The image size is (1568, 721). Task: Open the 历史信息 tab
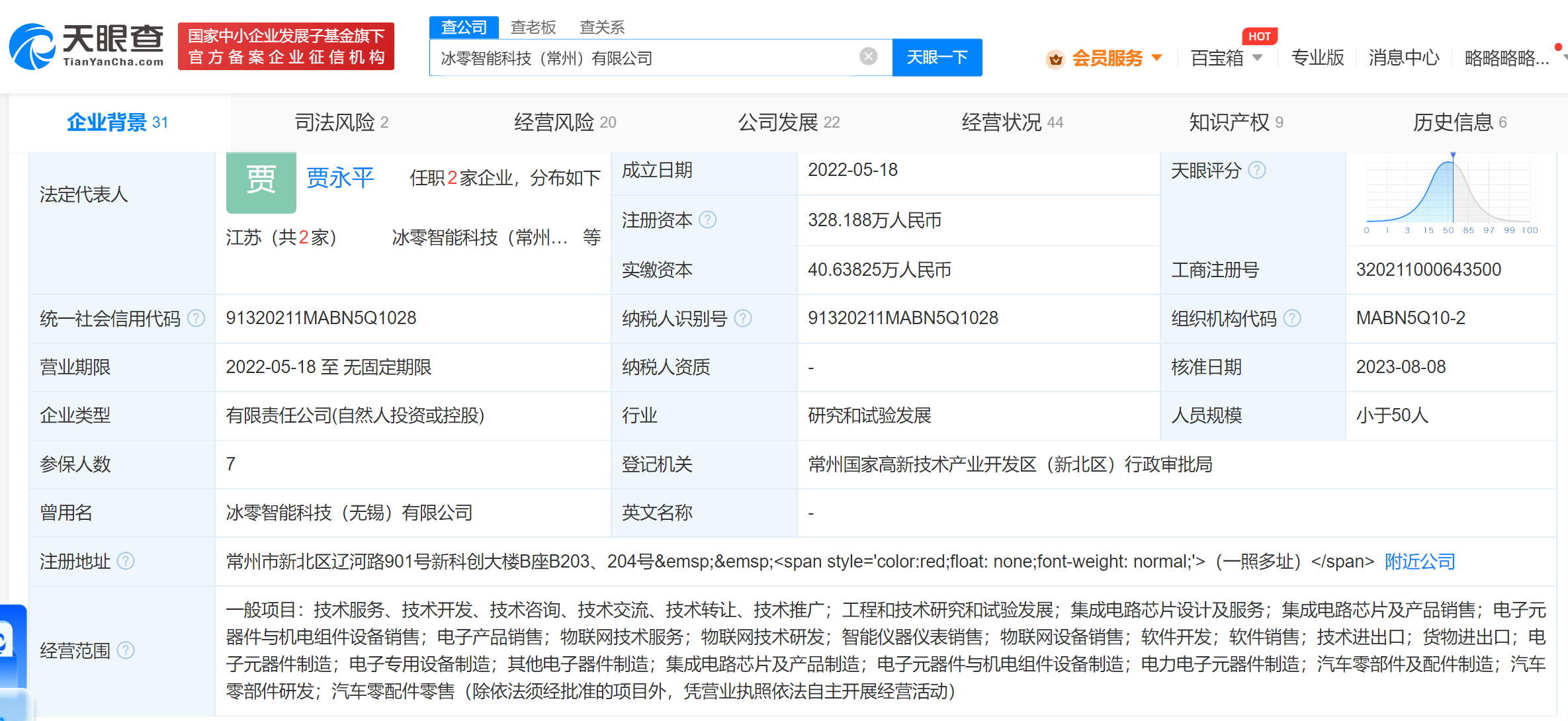tap(1459, 122)
